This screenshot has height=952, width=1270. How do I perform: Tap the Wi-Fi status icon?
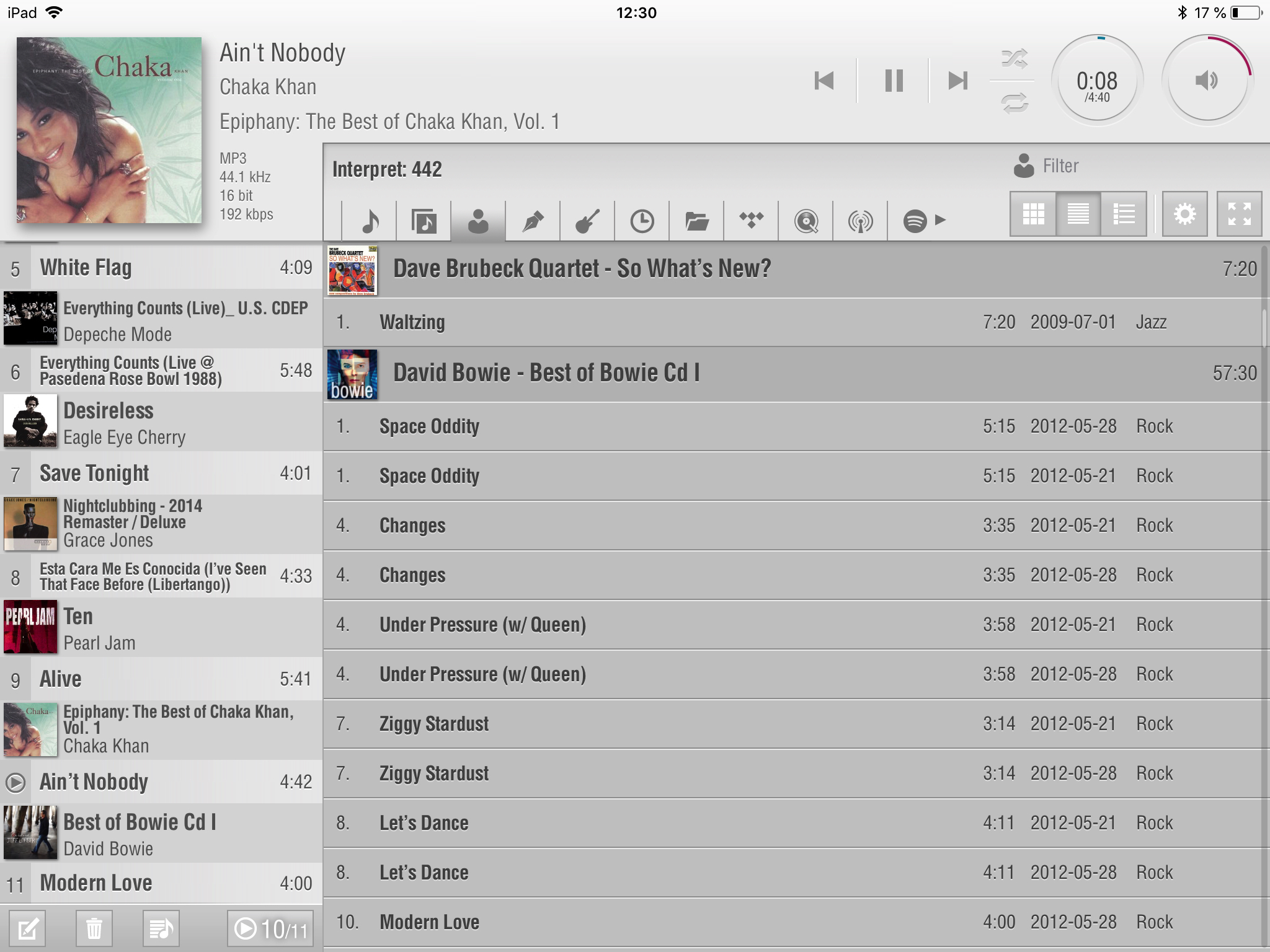pyautogui.click(x=55, y=12)
